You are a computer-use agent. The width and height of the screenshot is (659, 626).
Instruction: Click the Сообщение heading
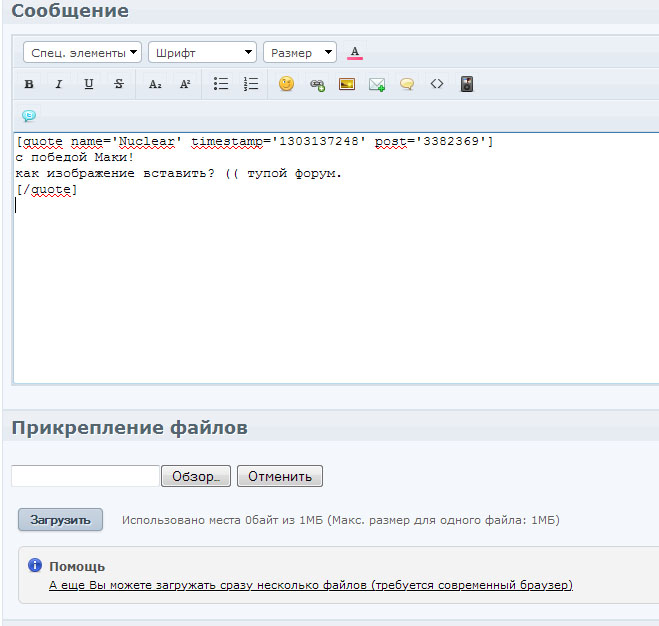coord(70,11)
